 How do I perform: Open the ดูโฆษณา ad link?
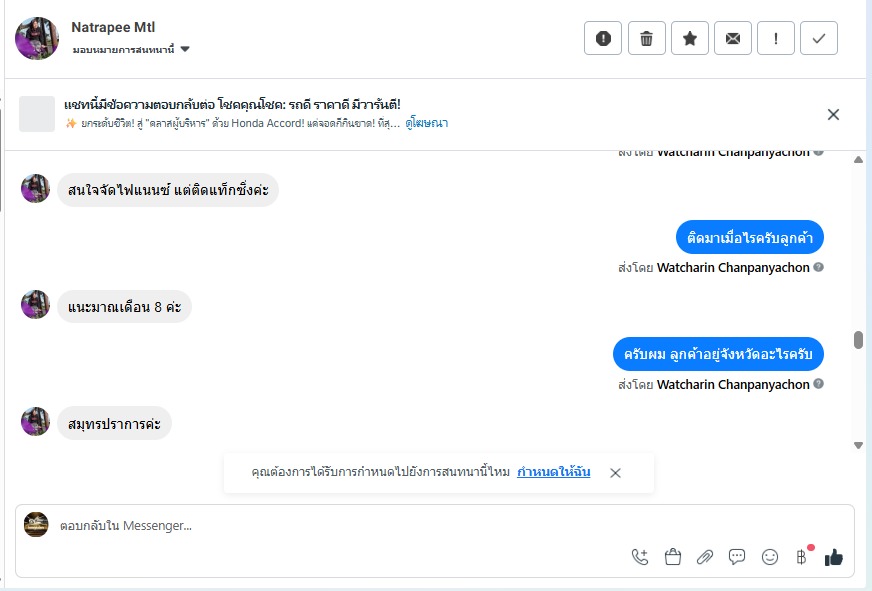tap(426, 123)
